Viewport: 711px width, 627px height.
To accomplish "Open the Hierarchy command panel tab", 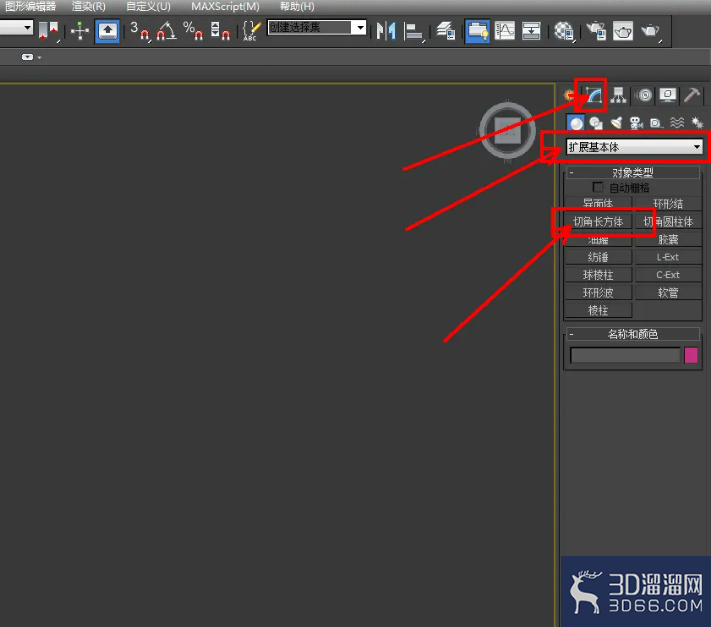I will [x=618, y=95].
